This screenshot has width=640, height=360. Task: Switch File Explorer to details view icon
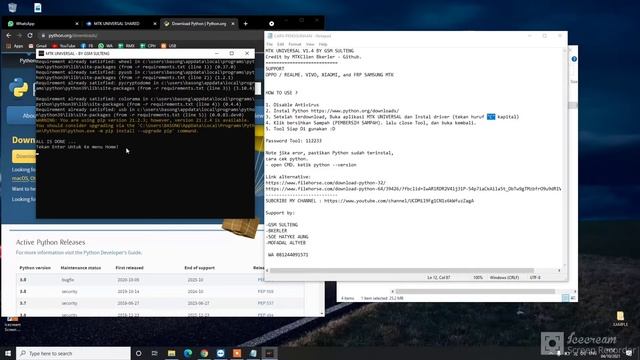565,298
